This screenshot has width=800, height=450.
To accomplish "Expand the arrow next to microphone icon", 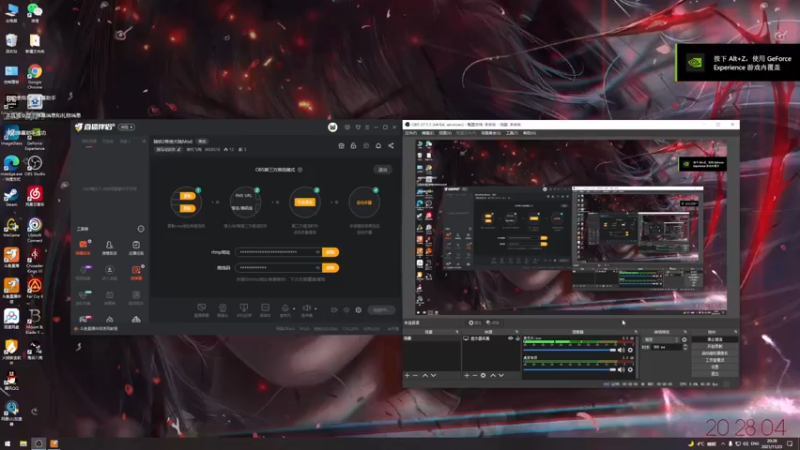I will click(x=294, y=308).
